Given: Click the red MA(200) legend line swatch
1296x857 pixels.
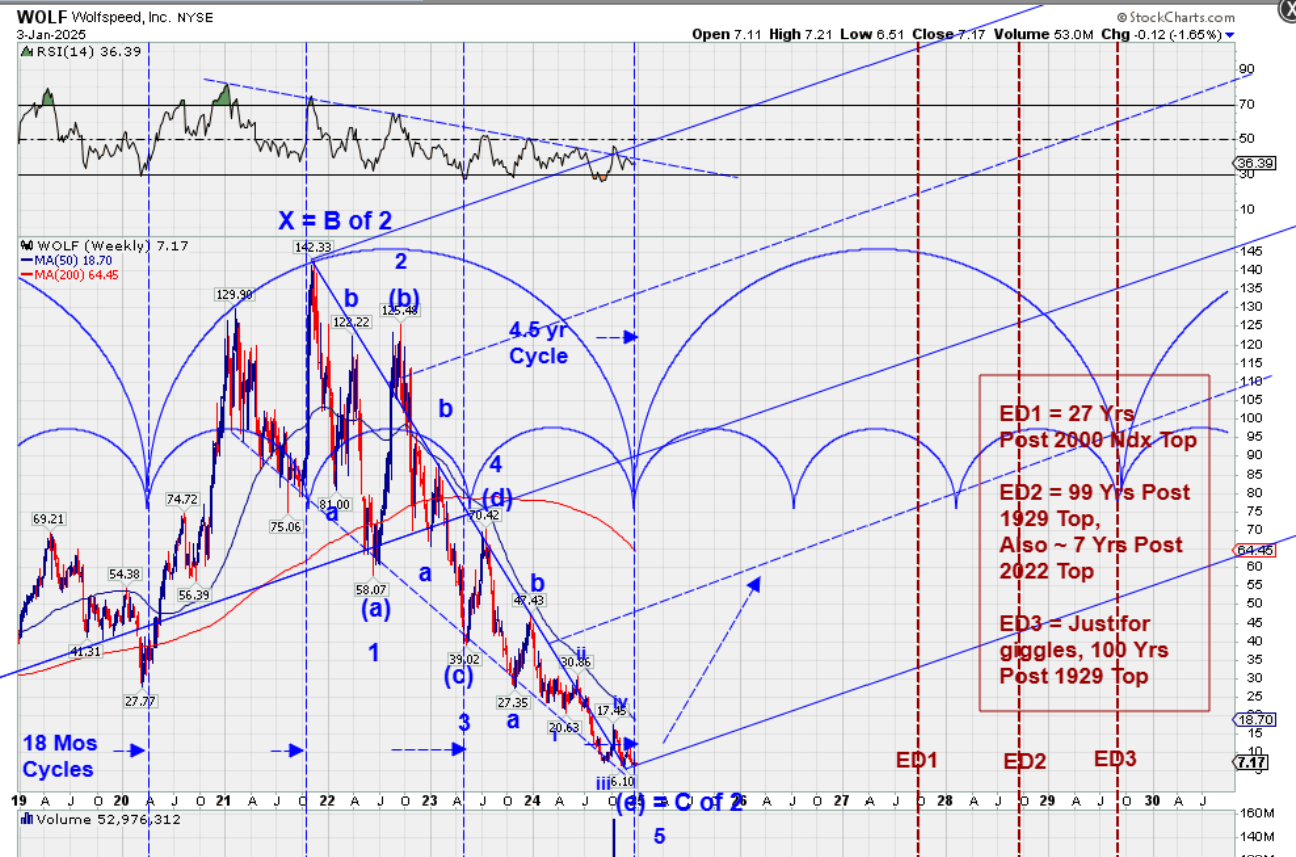Looking at the screenshot, I should (x=27, y=274).
